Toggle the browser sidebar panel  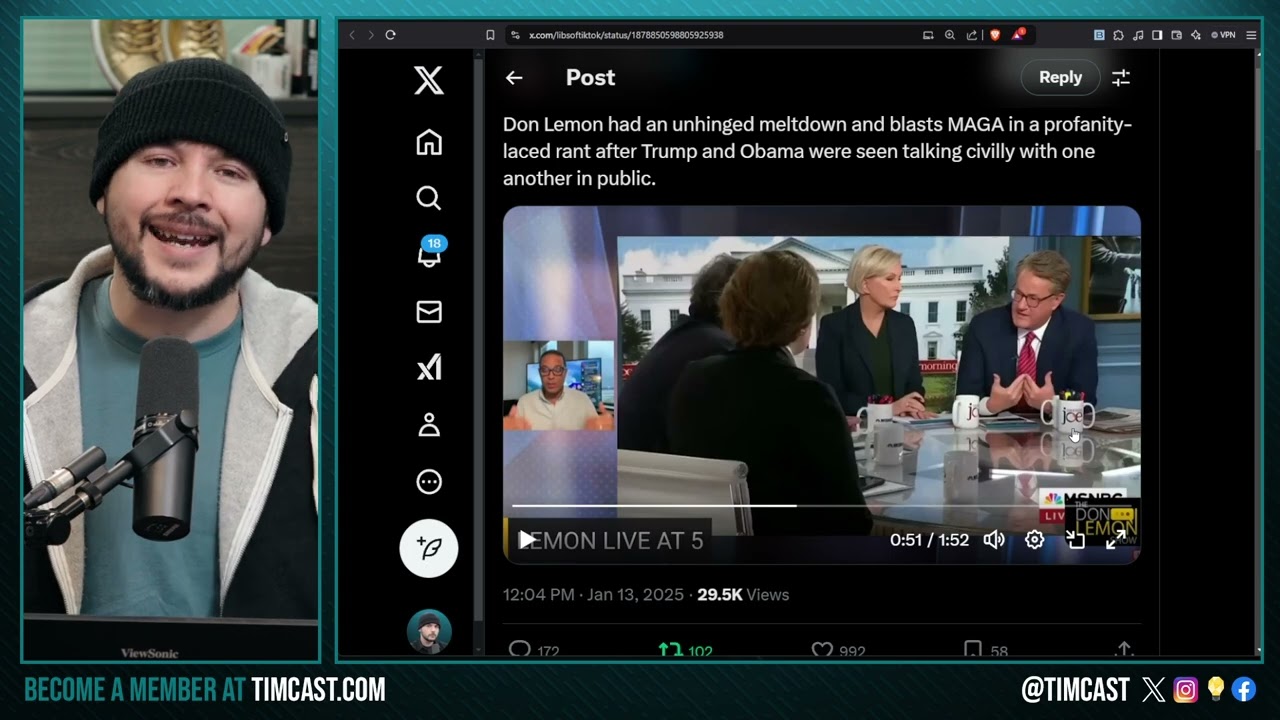pos(1157,35)
